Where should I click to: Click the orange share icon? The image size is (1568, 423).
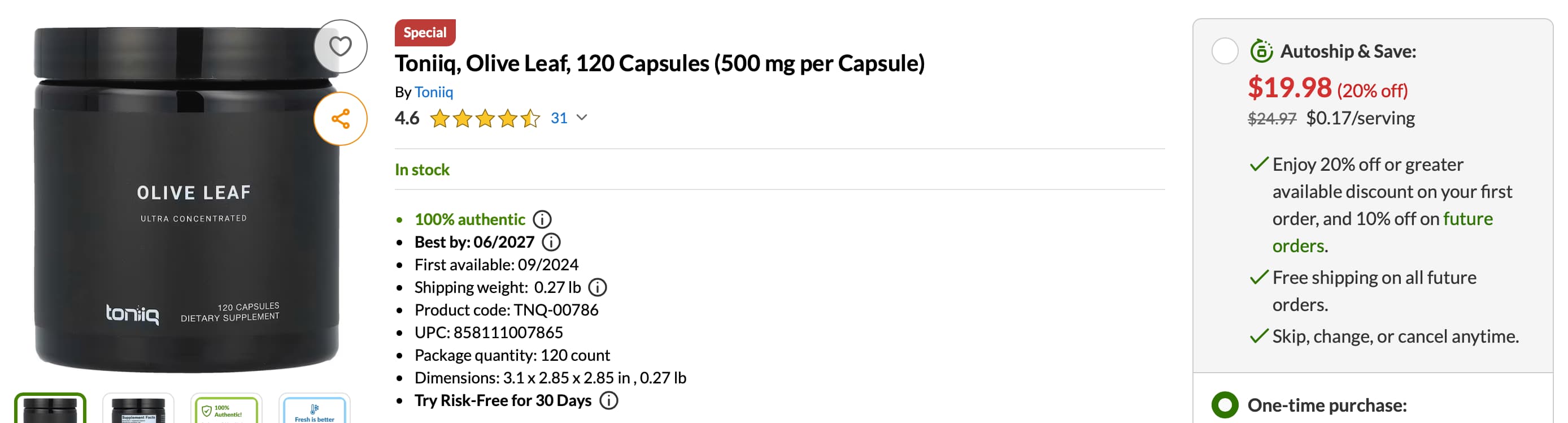pos(340,119)
